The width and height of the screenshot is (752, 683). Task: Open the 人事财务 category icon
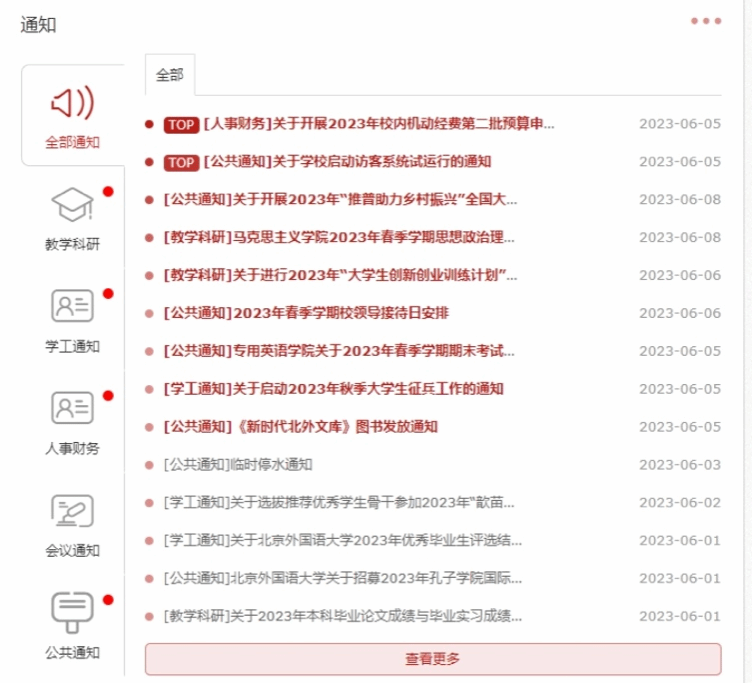coord(72,408)
